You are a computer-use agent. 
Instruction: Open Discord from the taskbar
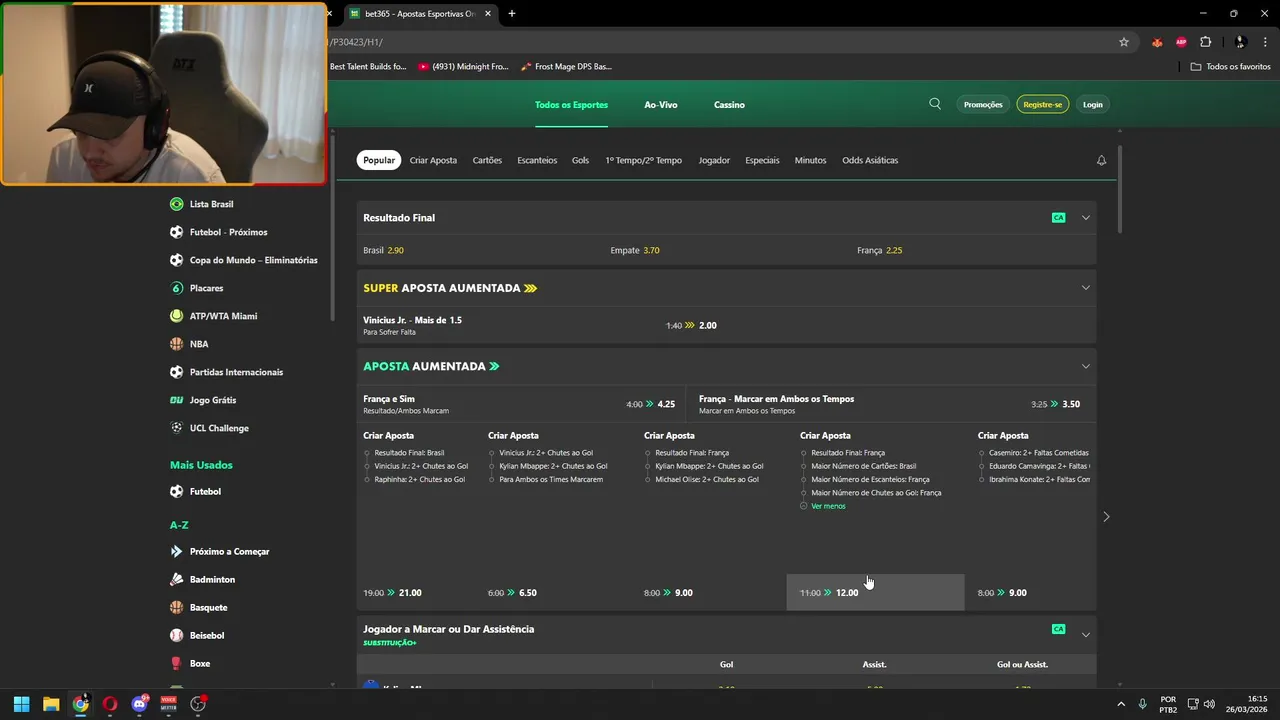(x=139, y=704)
